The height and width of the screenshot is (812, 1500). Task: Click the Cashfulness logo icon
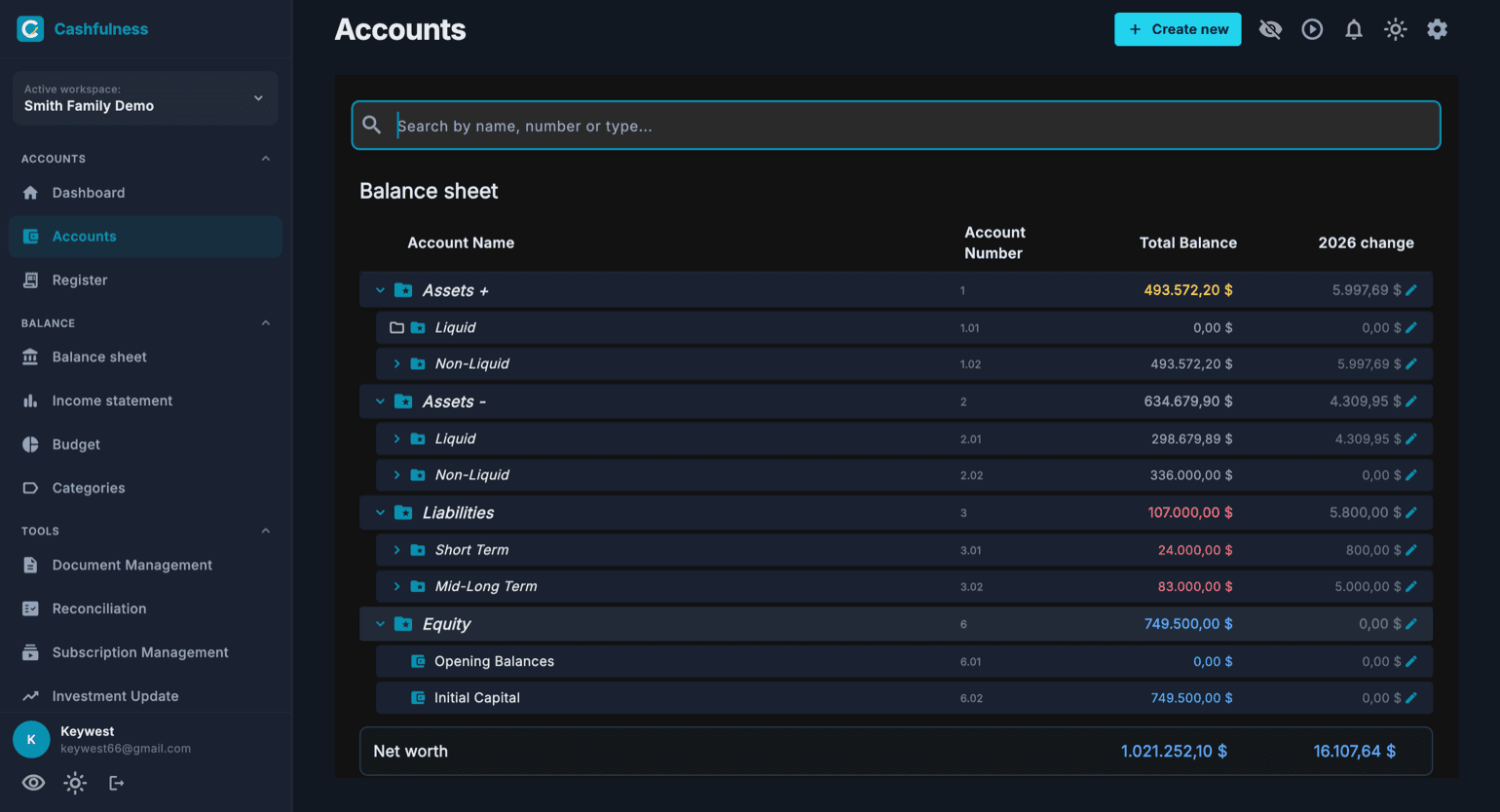pyautogui.click(x=30, y=29)
